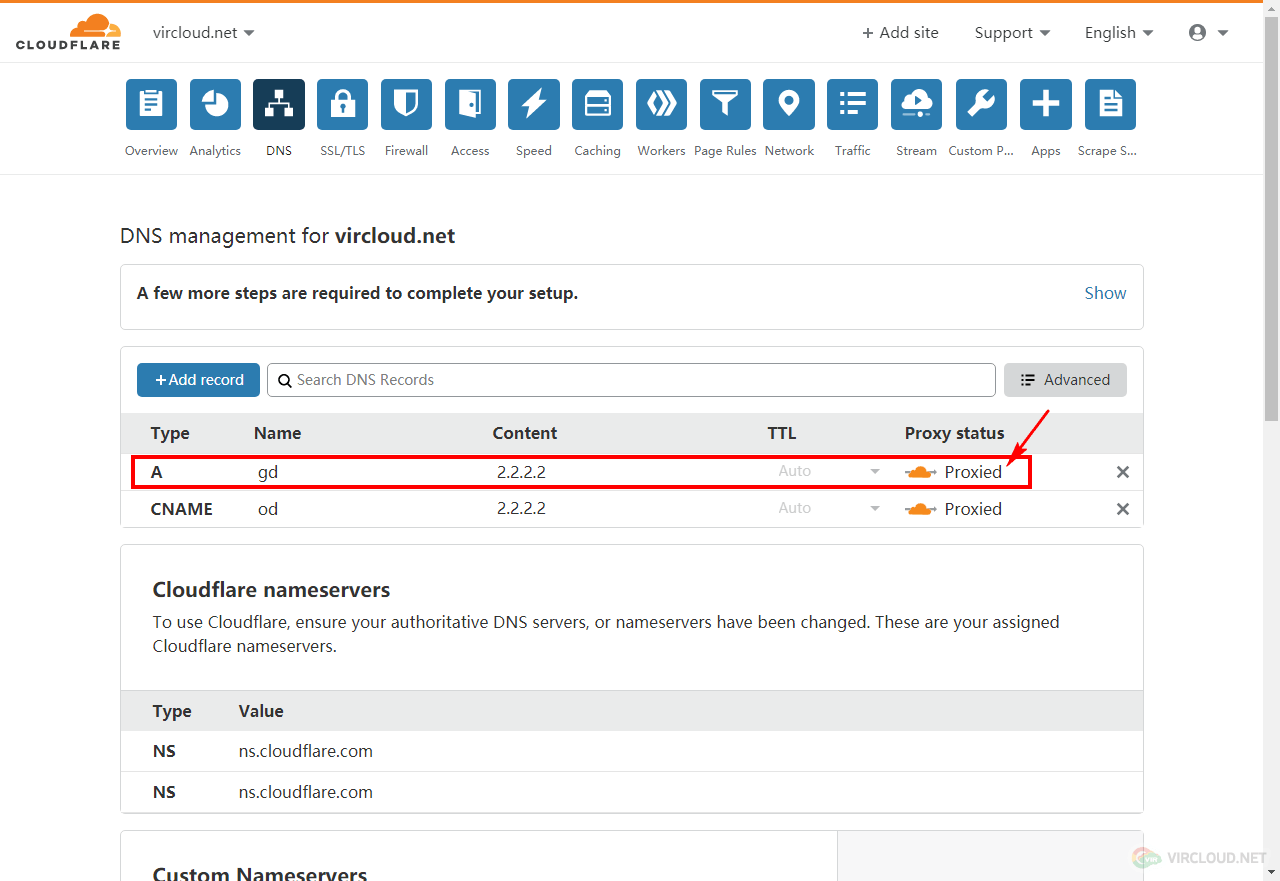The height and width of the screenshot is (881, 1280).
Task: Toggle proxy cloud for od record
Action: click(921, 509)
